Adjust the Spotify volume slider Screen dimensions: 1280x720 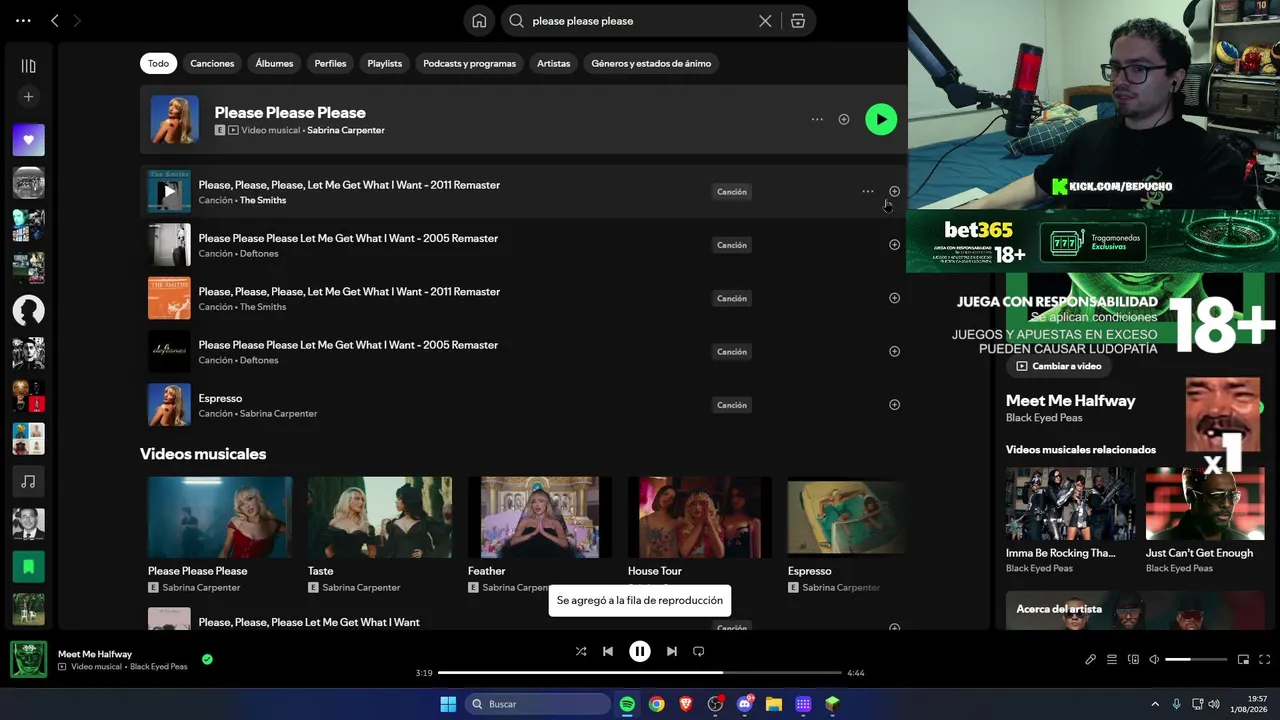[1196, 660]
